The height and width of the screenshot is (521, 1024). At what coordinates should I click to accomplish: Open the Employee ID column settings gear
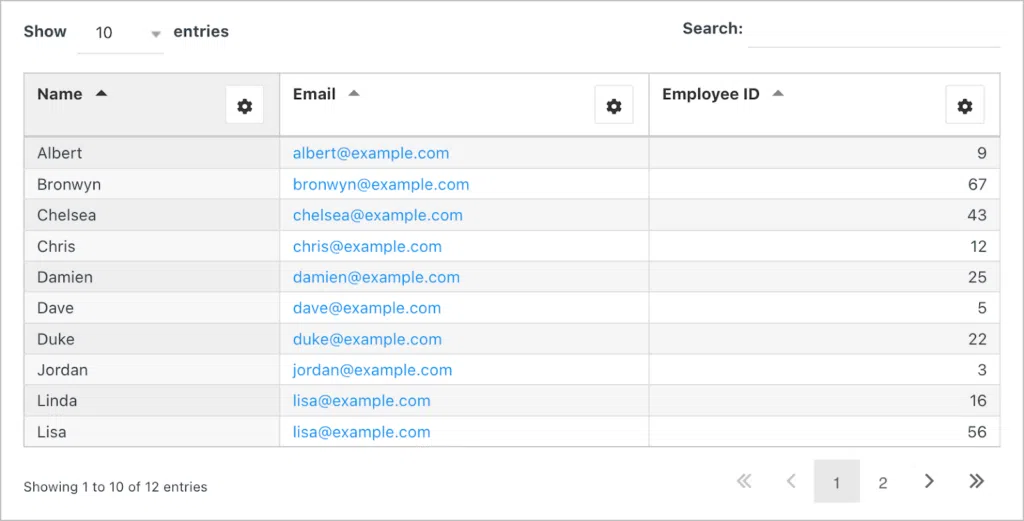click(964, 106)
